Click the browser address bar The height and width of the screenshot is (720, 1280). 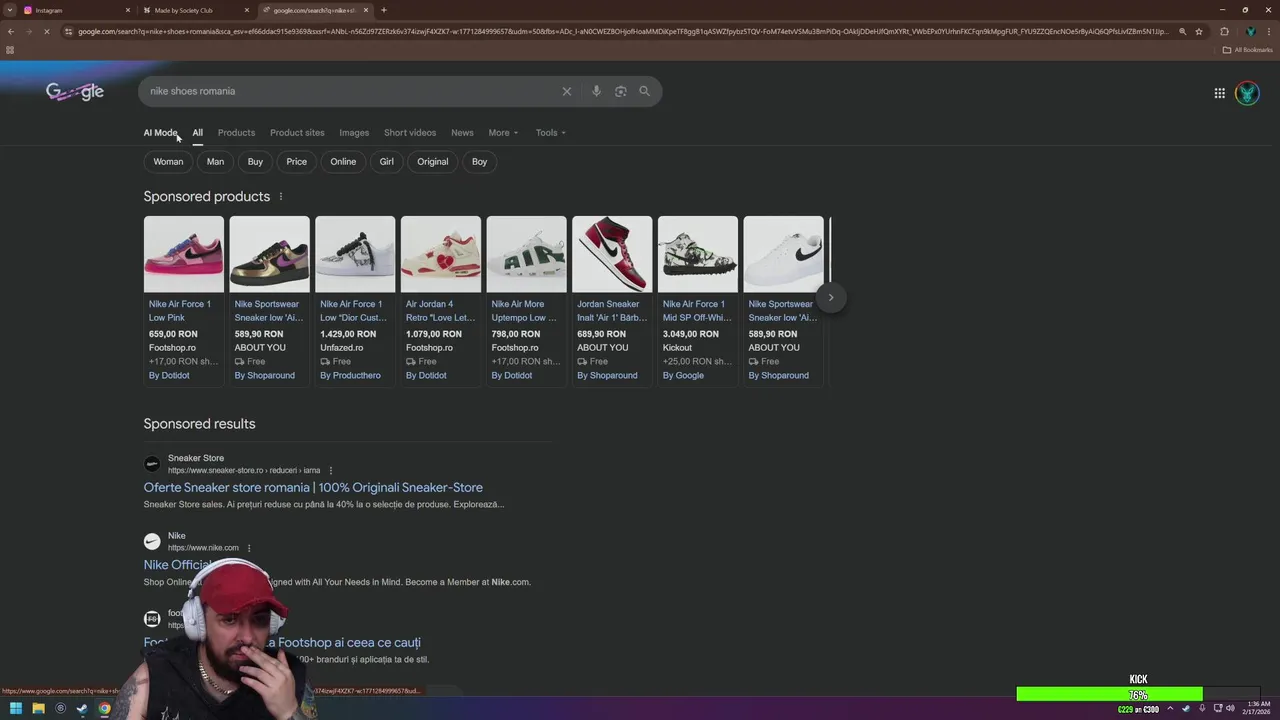pos(620,31)
